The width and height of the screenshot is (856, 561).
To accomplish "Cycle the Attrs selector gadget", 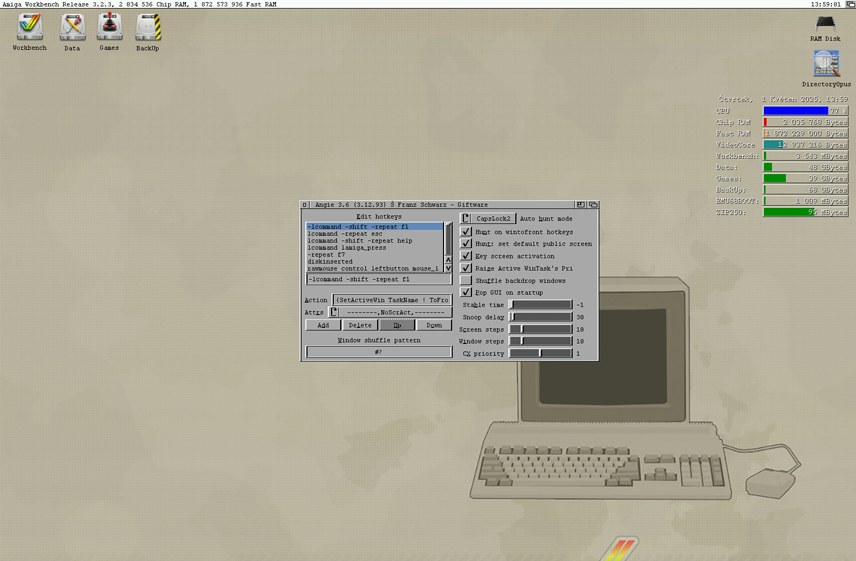I will coord(334,313).
